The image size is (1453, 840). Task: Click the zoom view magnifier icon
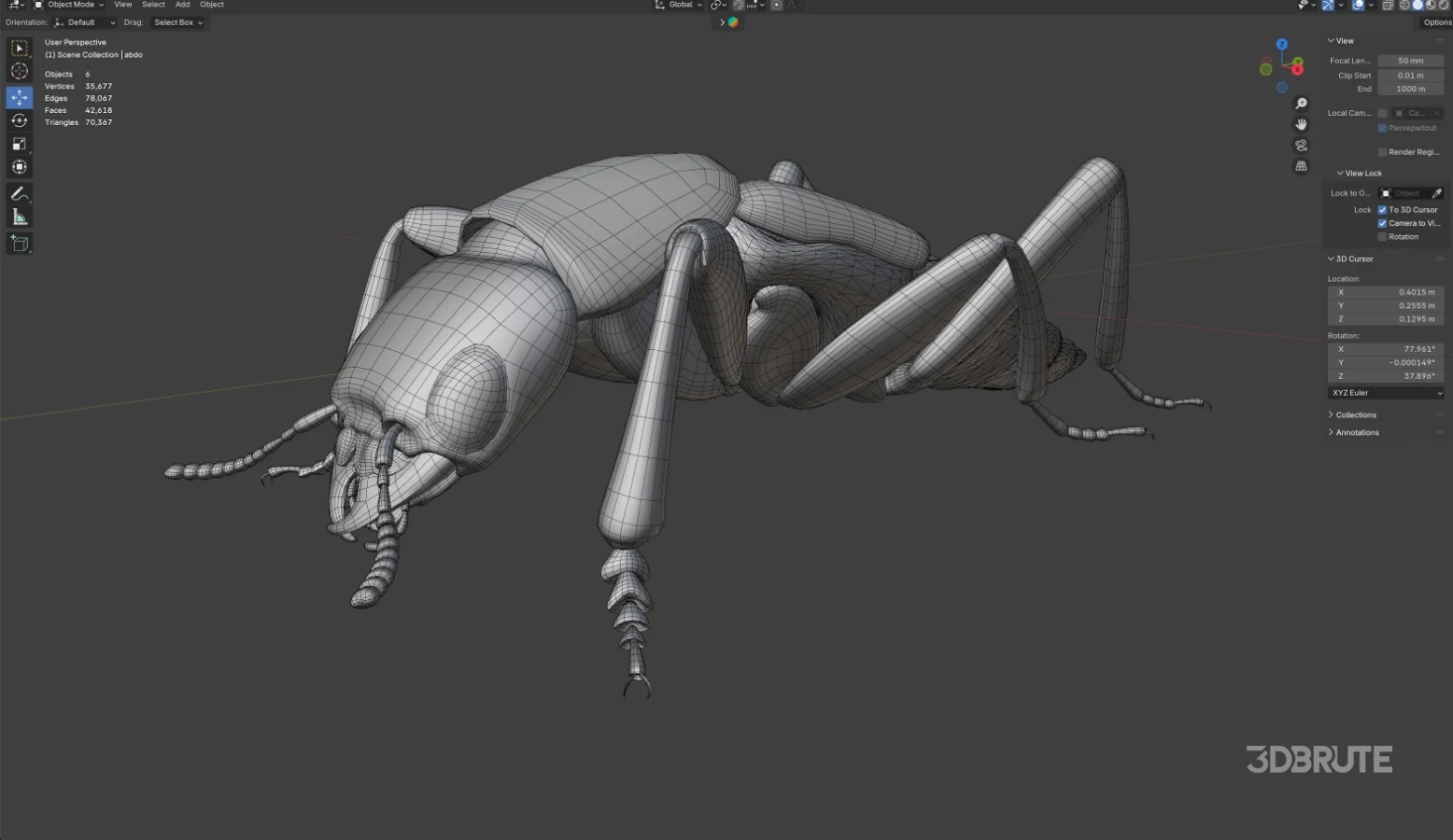pos(1301,104)
